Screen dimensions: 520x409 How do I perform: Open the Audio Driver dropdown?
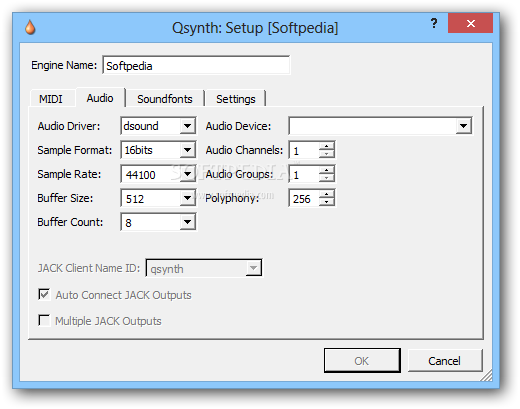[188, 126]
